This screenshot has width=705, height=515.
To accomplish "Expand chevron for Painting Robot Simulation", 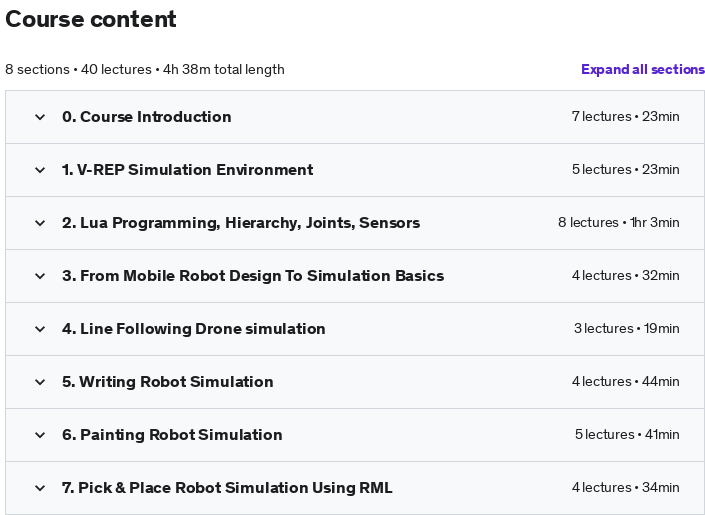I will (x=40, y=435).
